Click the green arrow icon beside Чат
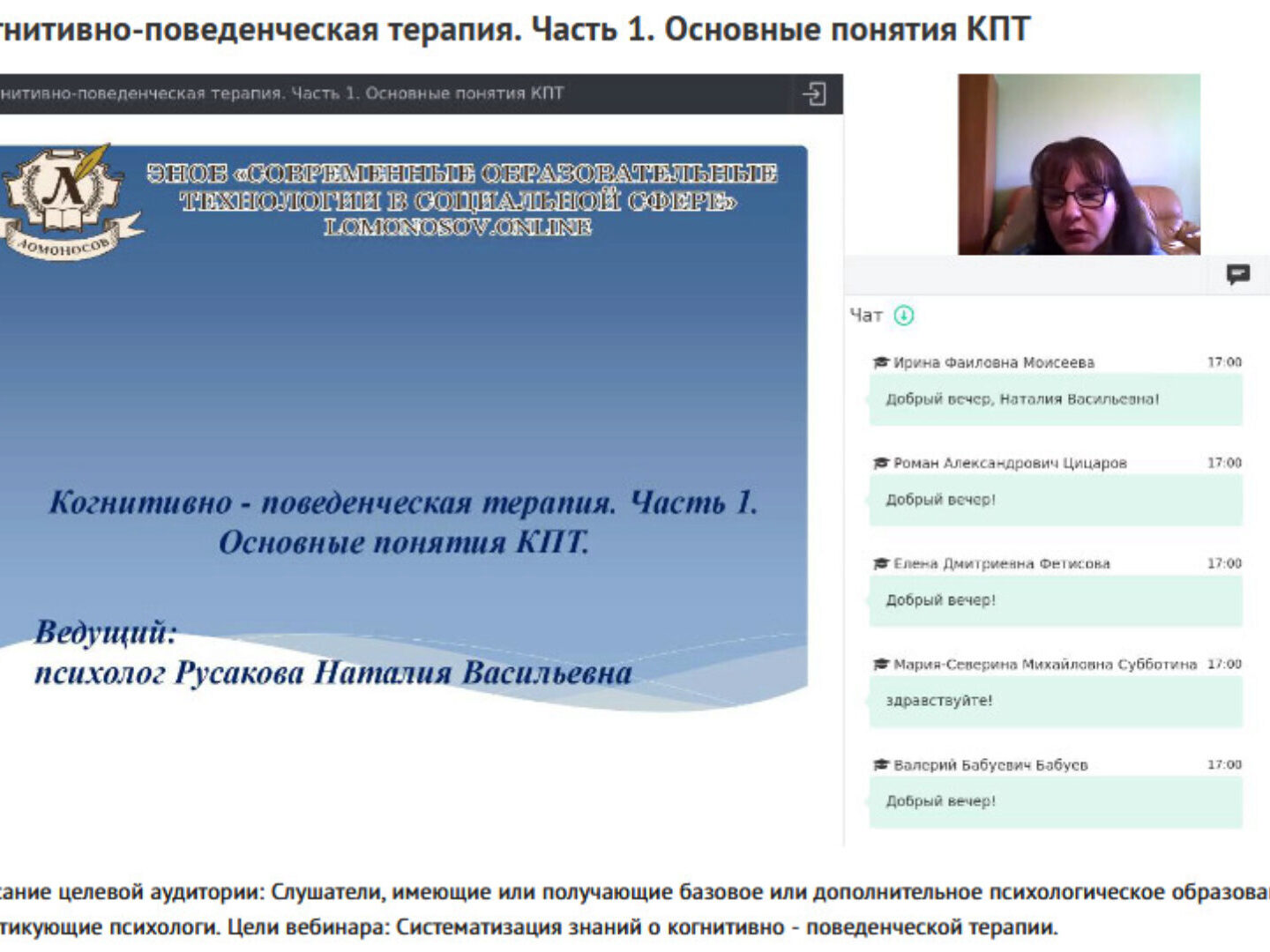The height and width of the screenshot is (952, 1270). [x=904, y=316]
